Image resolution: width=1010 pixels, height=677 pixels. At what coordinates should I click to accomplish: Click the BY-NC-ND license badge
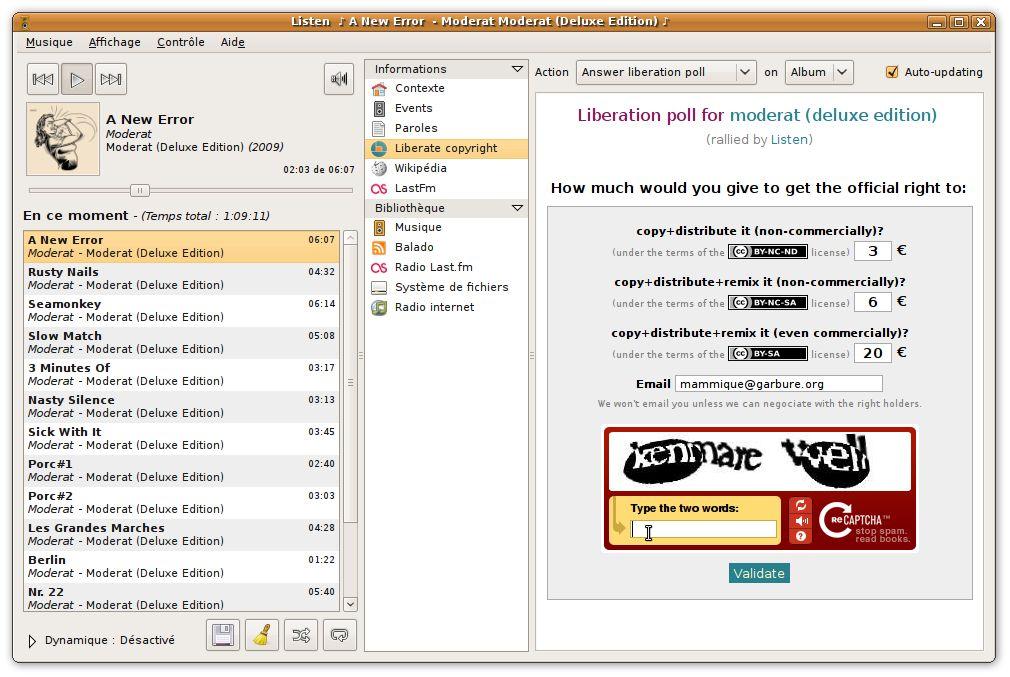(768, 251)
